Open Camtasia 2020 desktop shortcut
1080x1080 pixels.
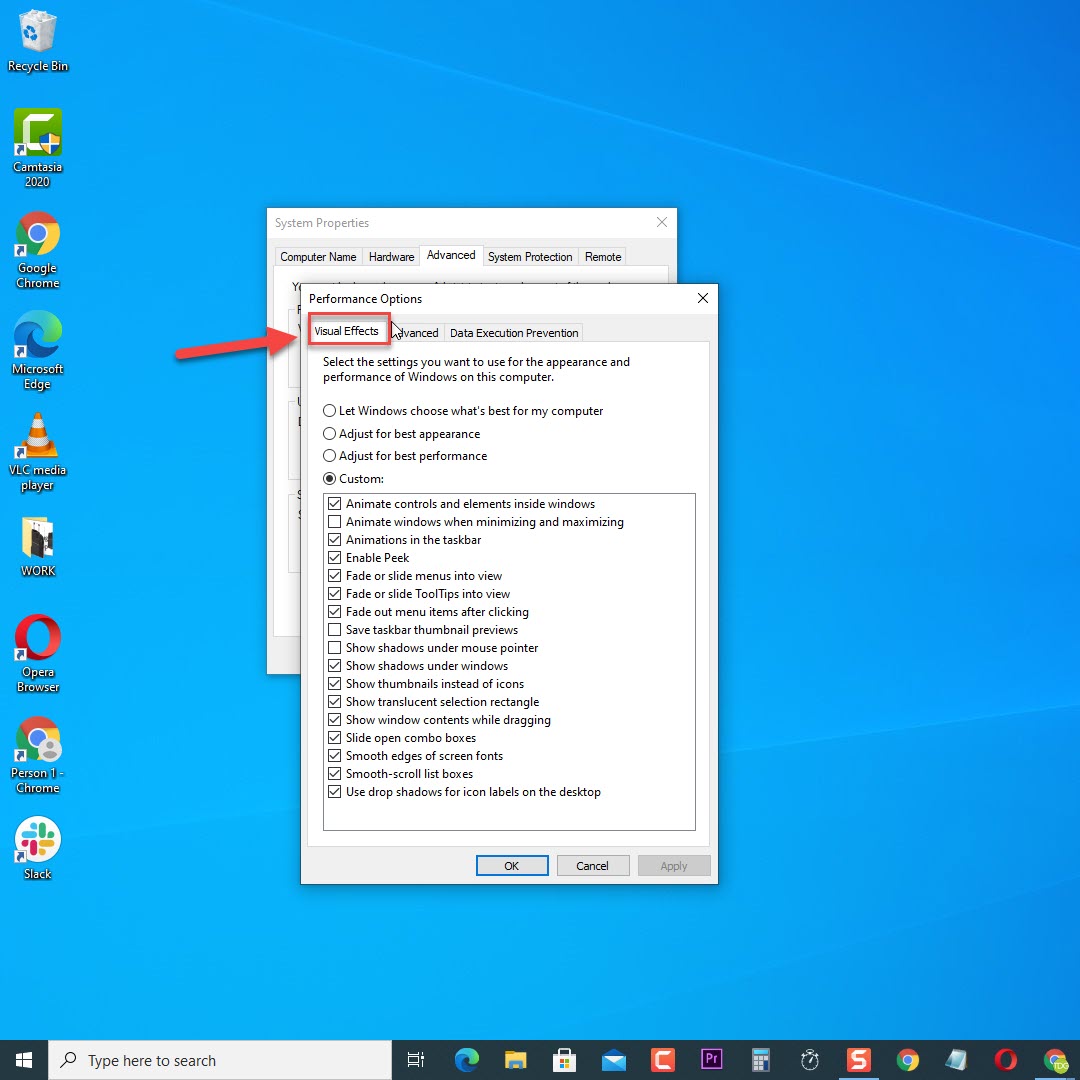(x=38, y=135)
